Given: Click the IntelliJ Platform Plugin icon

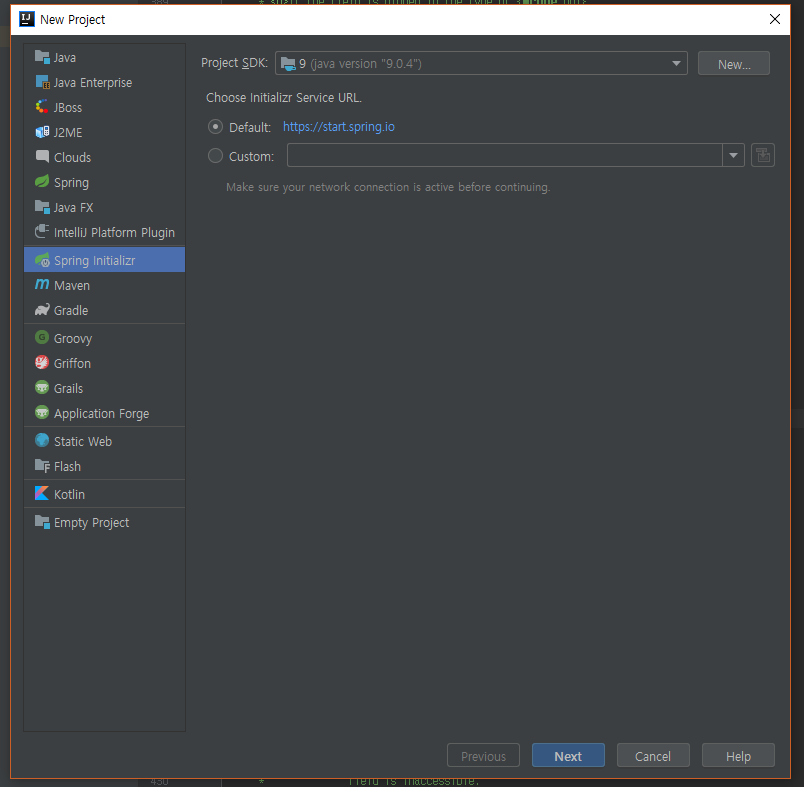Looking at the screenshot, I should click(x=42, y=232).
